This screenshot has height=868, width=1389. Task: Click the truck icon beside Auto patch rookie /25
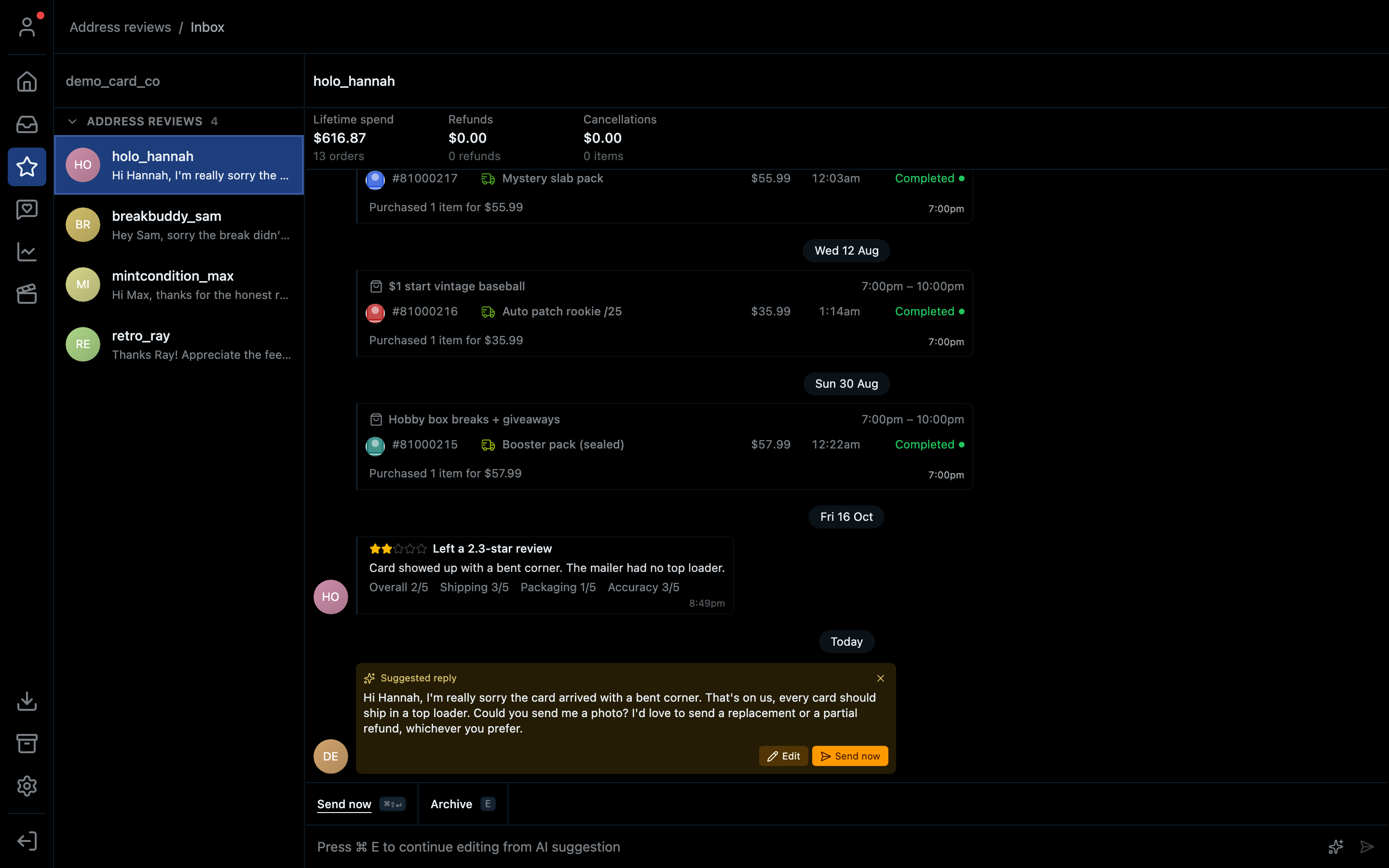point(488,312)
